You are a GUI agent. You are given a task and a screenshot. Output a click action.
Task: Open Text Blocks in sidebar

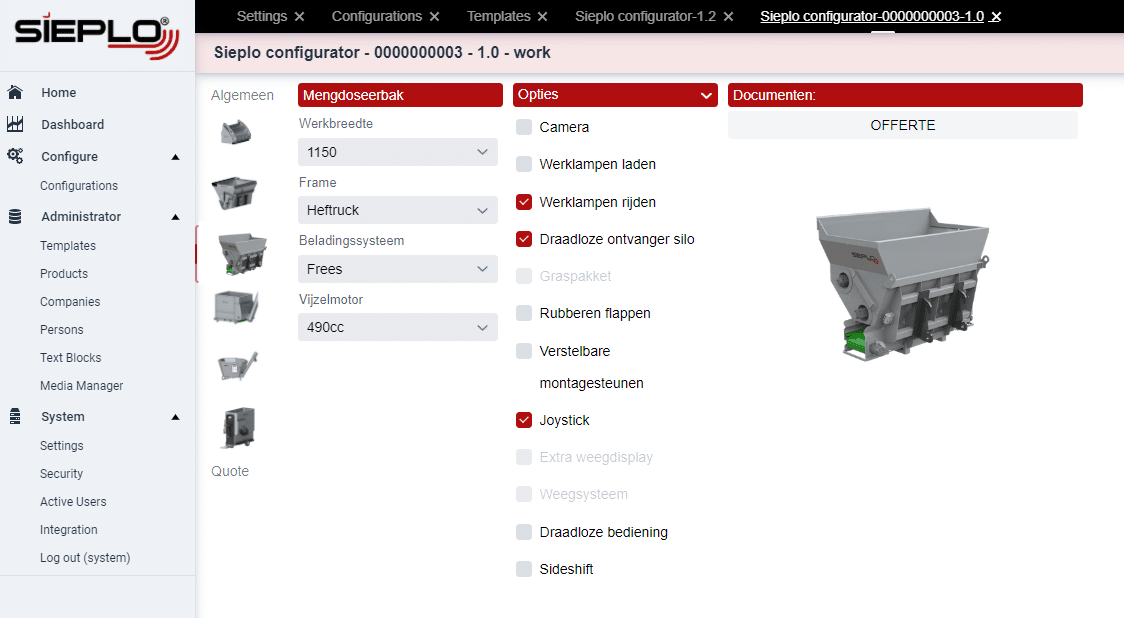(x=71, y=357)
